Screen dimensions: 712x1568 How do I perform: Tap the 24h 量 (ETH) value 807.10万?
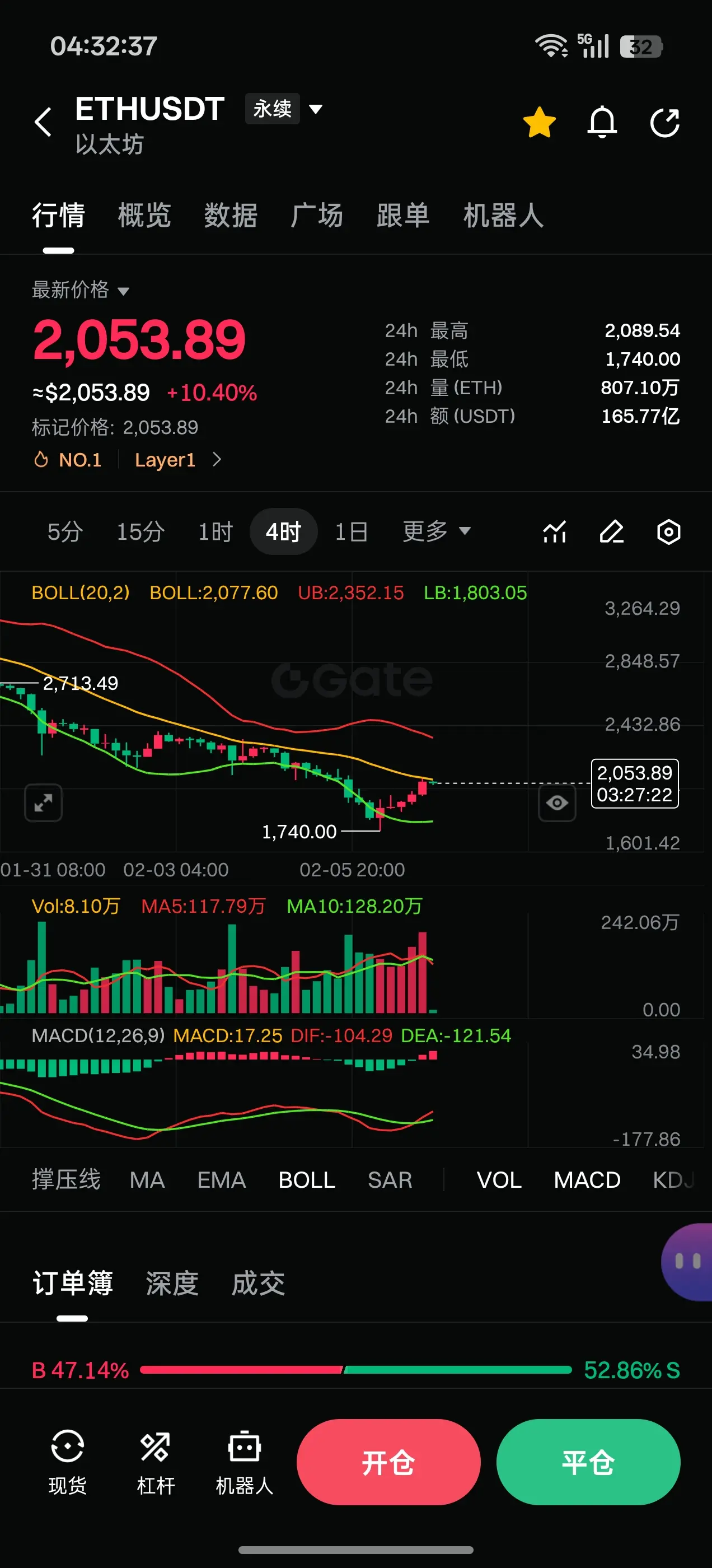coord(640,387)
